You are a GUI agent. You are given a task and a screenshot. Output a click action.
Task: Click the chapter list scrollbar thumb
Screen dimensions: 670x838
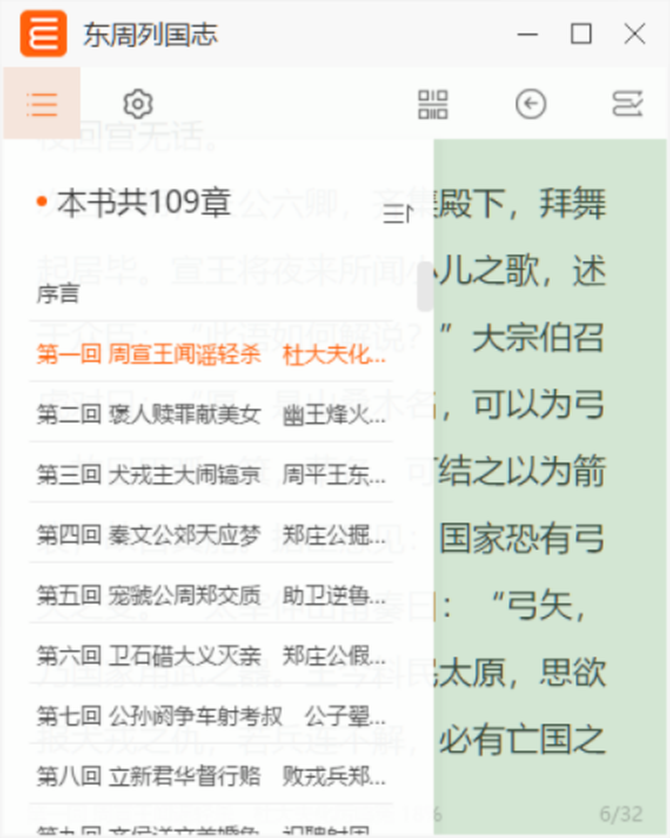point(425,286)
